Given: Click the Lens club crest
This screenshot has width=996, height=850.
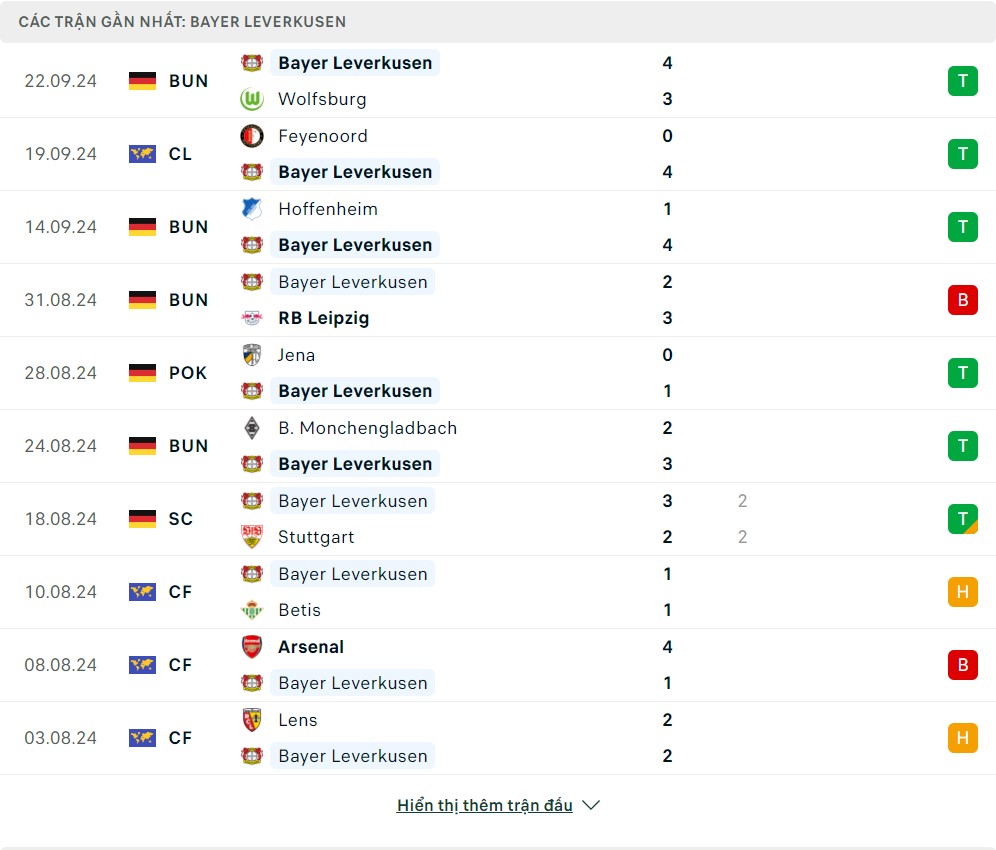Looking at the screenshot, I should 251,720.
